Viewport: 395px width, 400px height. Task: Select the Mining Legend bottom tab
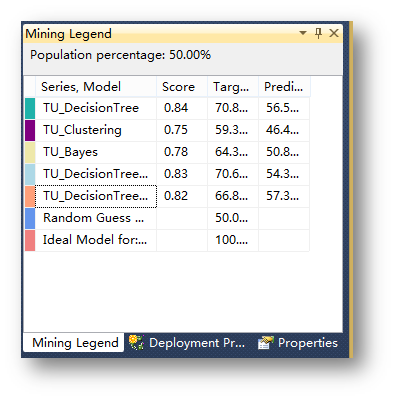click(x=74, y=342)
